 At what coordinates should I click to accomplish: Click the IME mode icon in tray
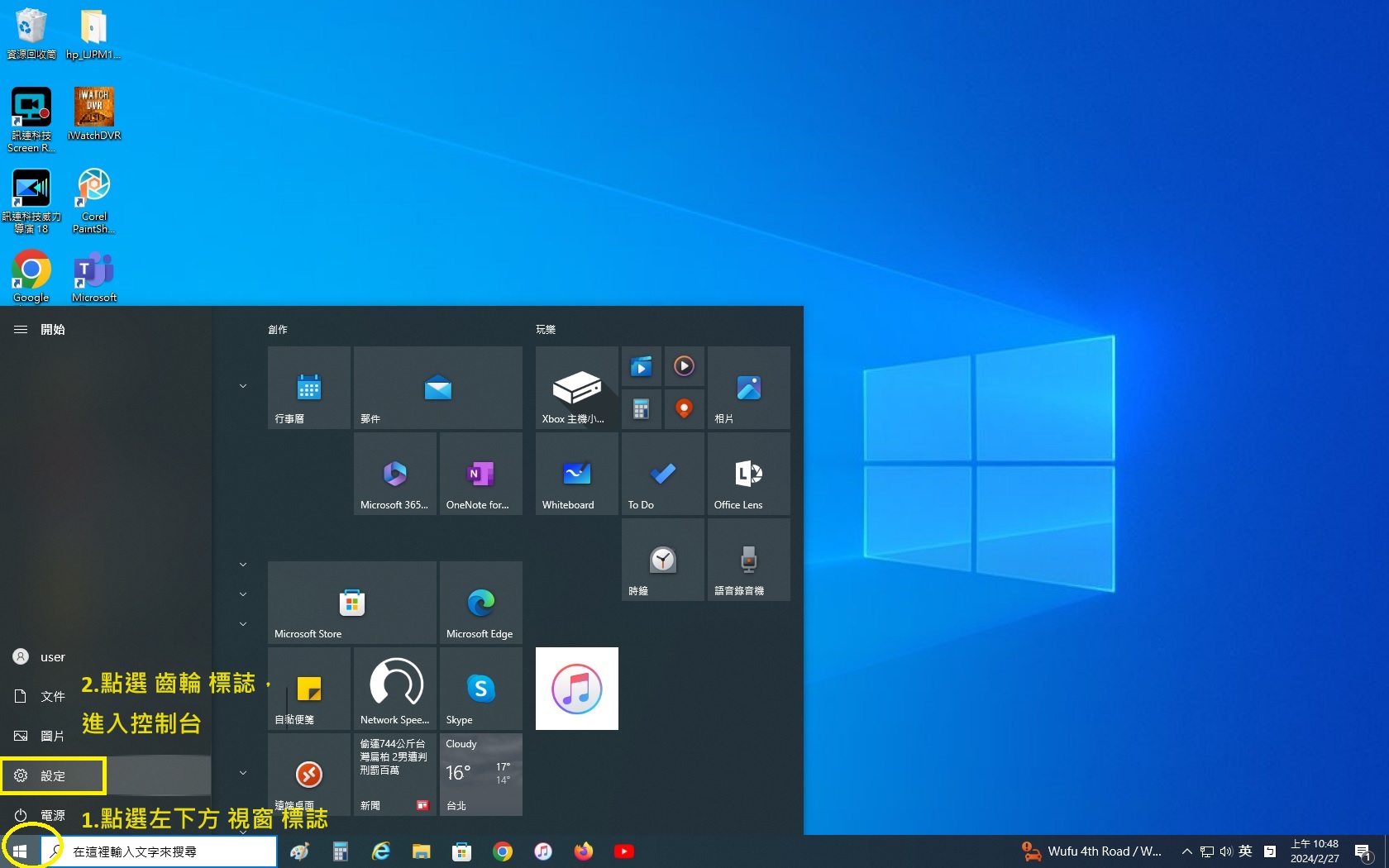(x=1270, y=851)
